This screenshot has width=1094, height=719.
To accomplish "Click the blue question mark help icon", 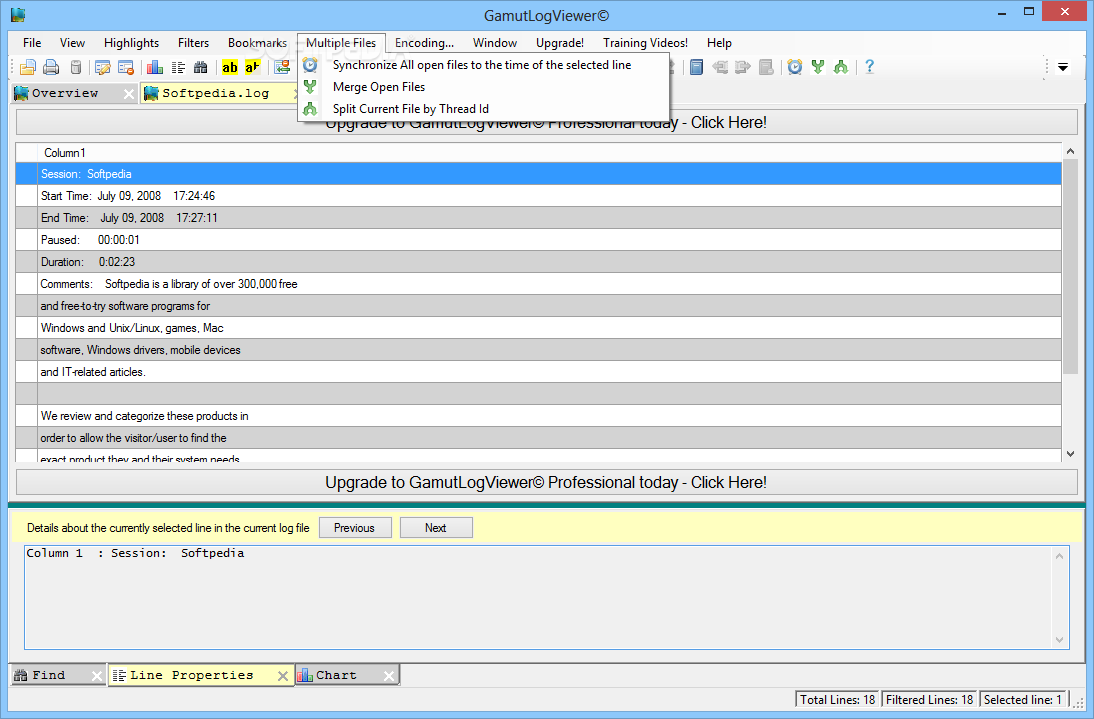I will (869, 67).
